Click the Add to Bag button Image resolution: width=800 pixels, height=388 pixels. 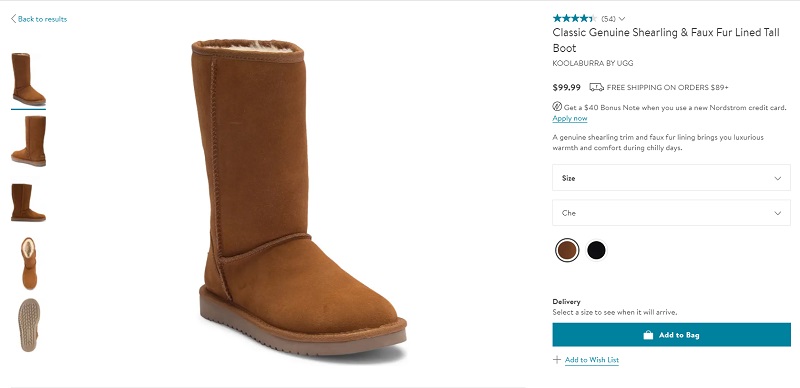[x=671, y=335]
